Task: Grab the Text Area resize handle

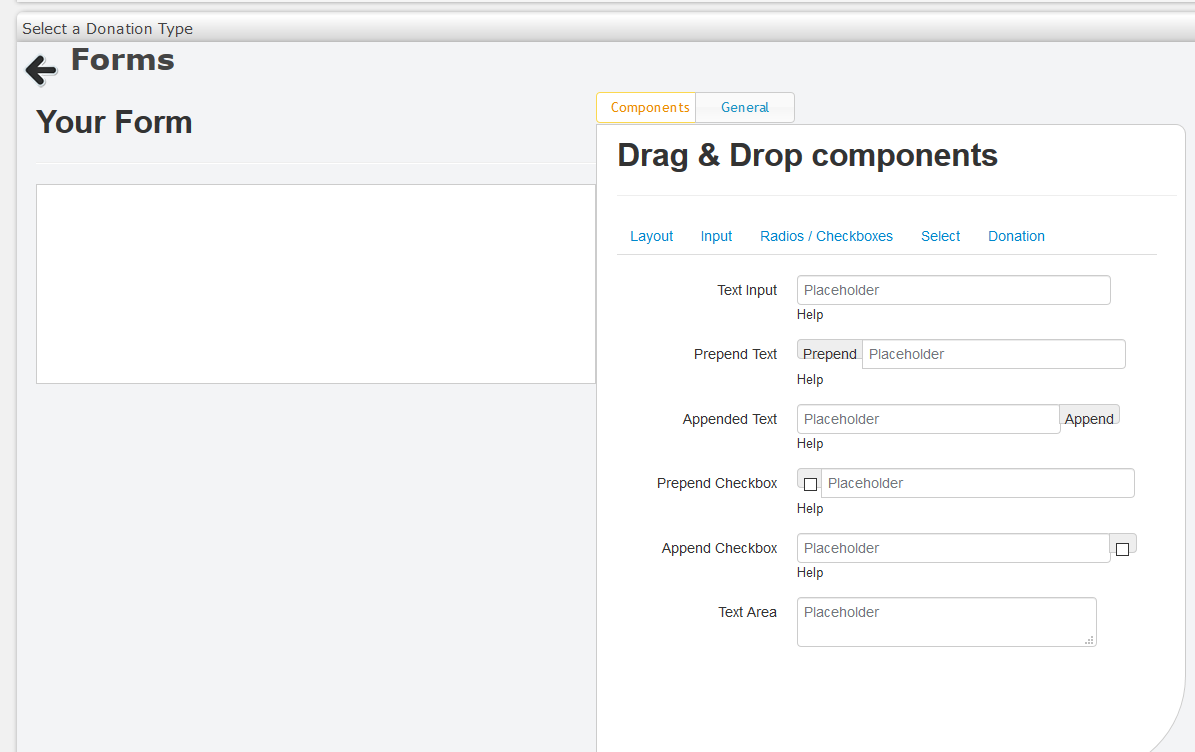Action: click(1090, 641)
